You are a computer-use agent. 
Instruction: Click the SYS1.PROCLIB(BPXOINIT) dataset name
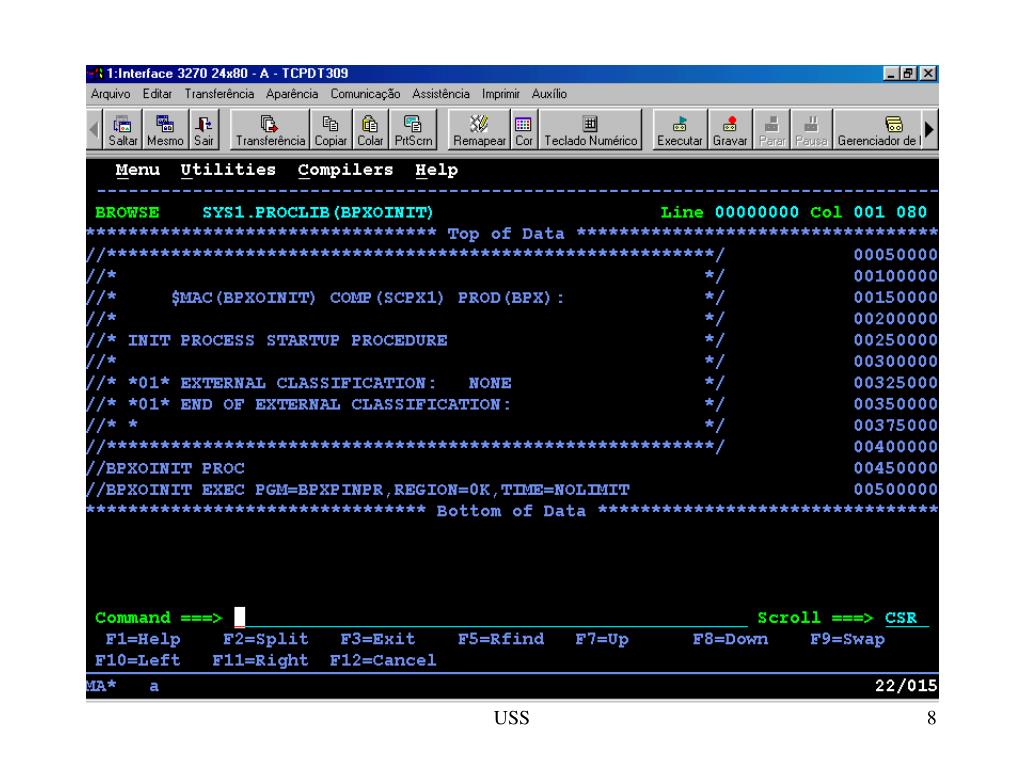317,212
